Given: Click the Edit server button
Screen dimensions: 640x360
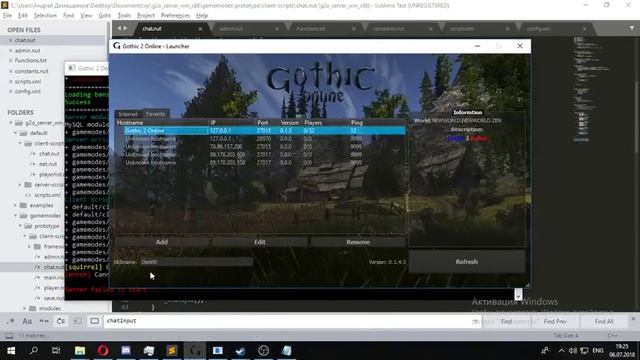Looking at the screenshot, I should [x=260, y=242].
